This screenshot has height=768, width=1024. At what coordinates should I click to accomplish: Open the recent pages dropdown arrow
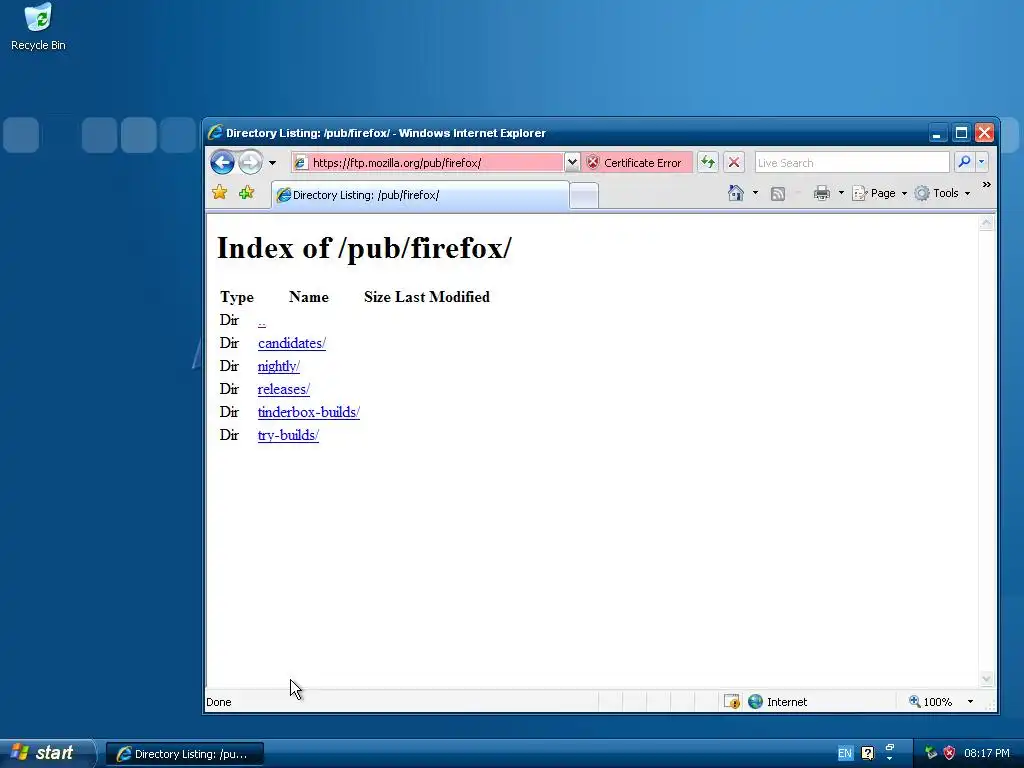tap(272, 163)
